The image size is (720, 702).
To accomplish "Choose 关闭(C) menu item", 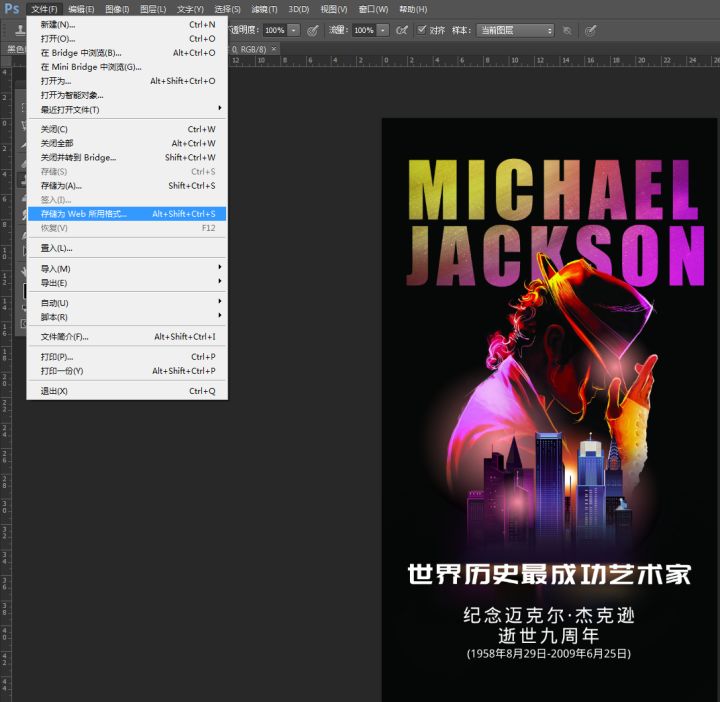I will click(x=127, y=129).
